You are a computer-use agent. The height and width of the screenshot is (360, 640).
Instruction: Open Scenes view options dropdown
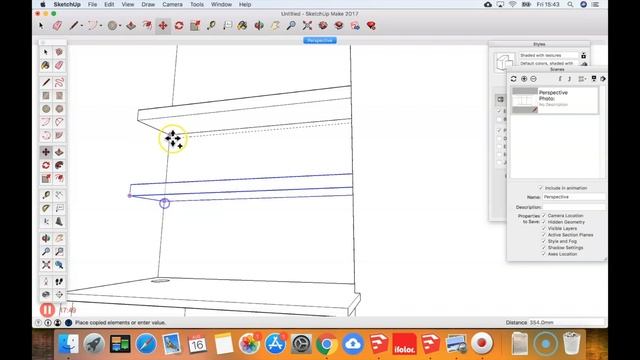[582, 79]
